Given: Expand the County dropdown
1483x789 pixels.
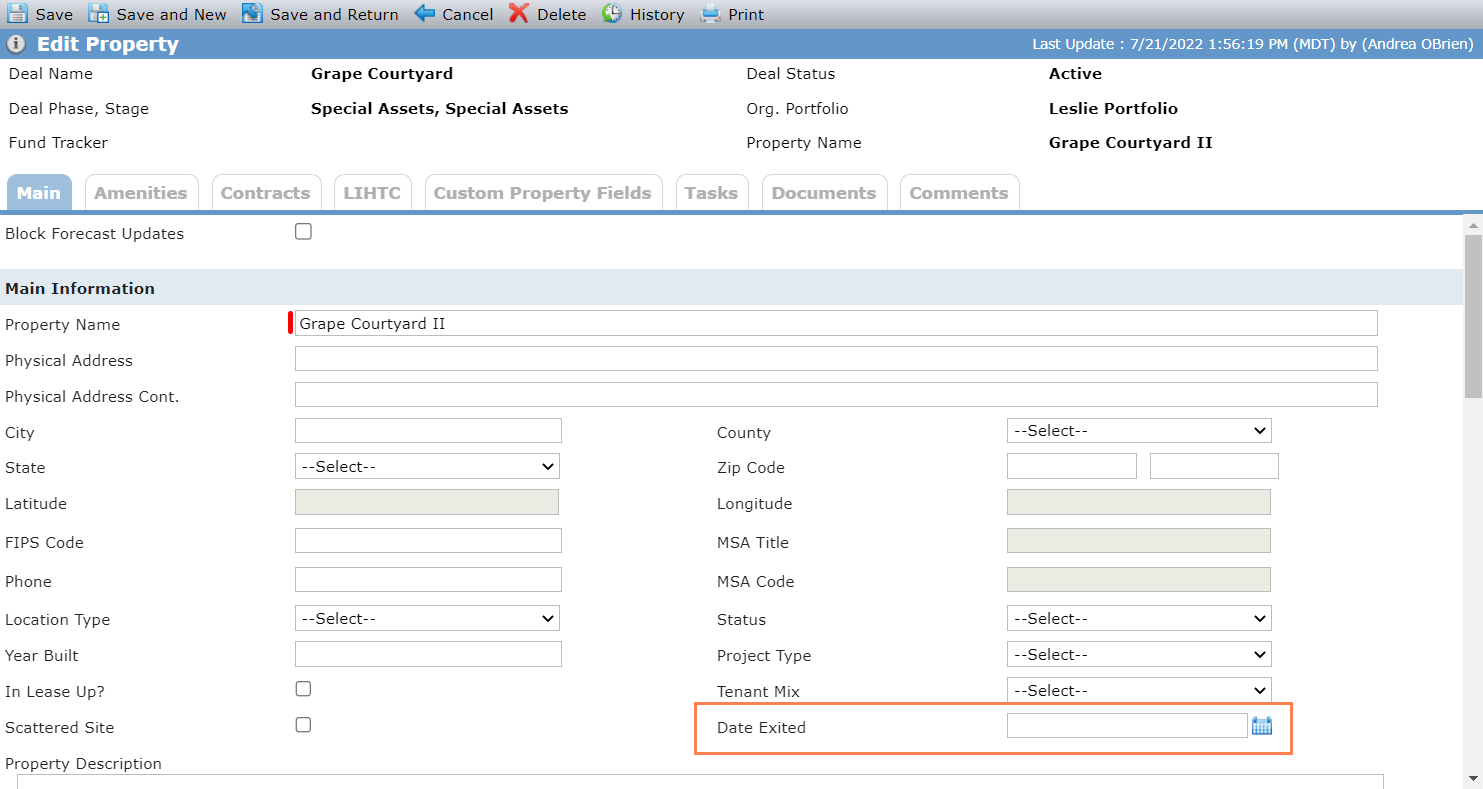Looking at the screenshot, I should (x=1139, y=431).
